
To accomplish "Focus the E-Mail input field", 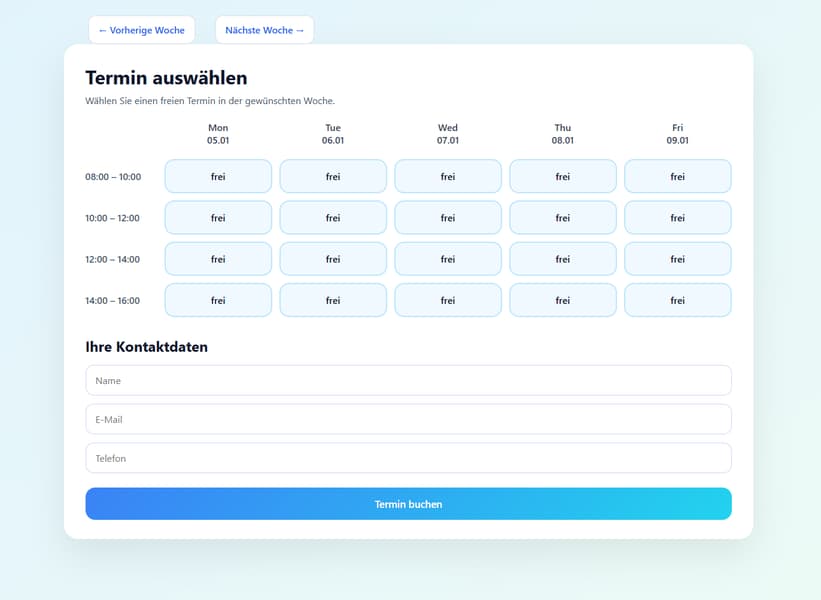I will (408, 419).
